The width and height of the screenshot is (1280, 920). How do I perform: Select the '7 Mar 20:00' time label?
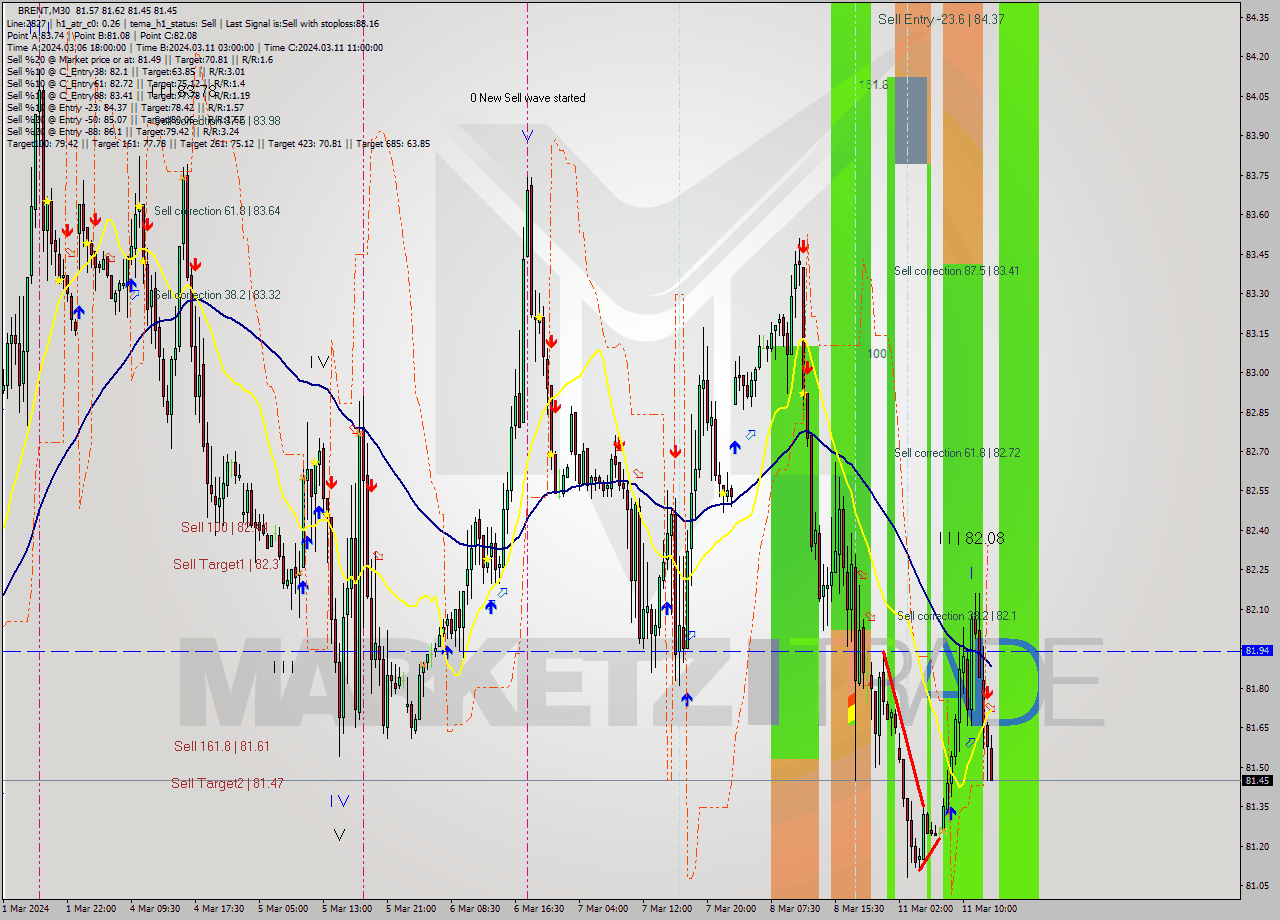pos(731,909)
